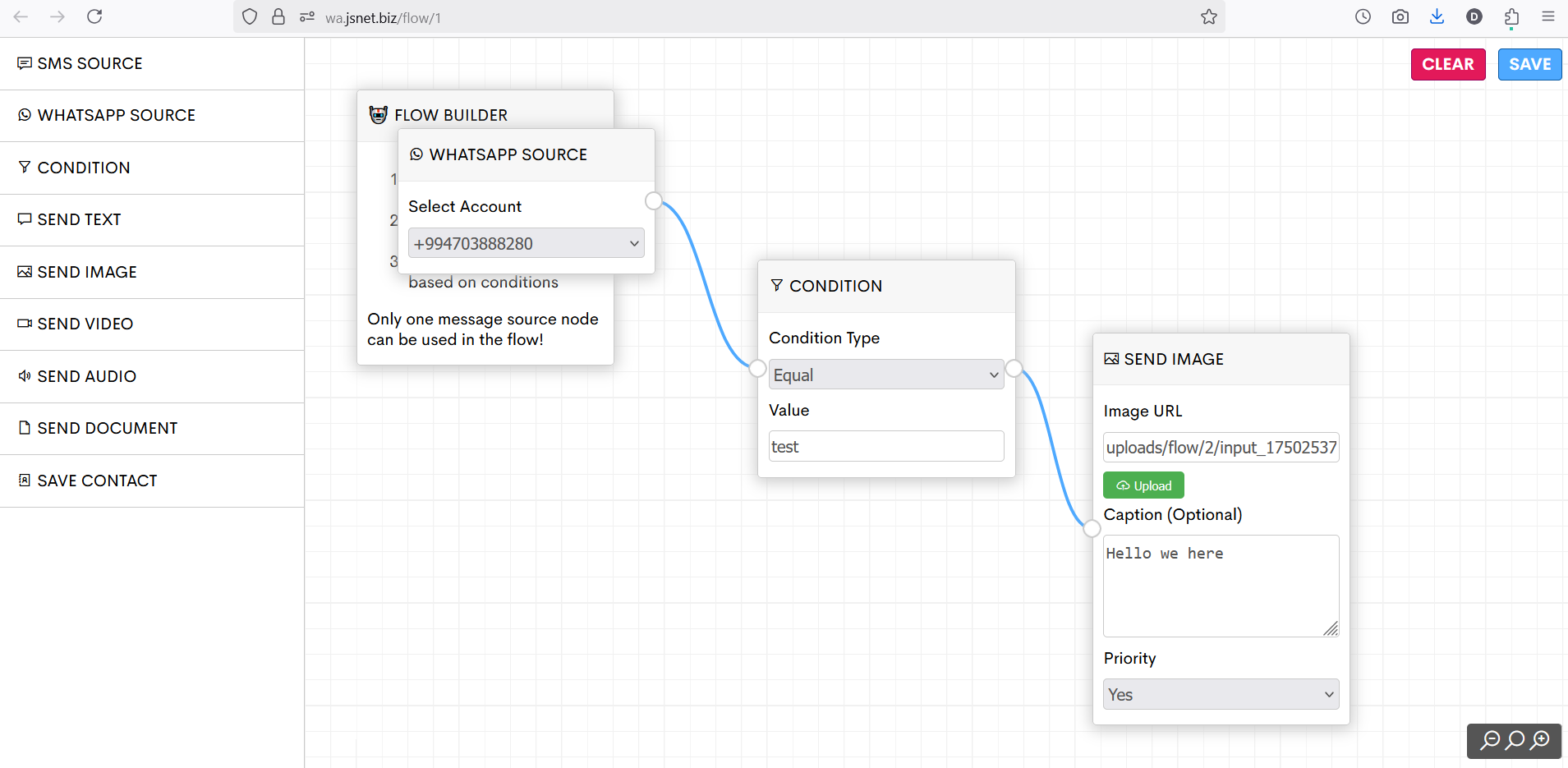Reload the browser page
This screenshot has height=768, width=1568.
tap(94, 16)
